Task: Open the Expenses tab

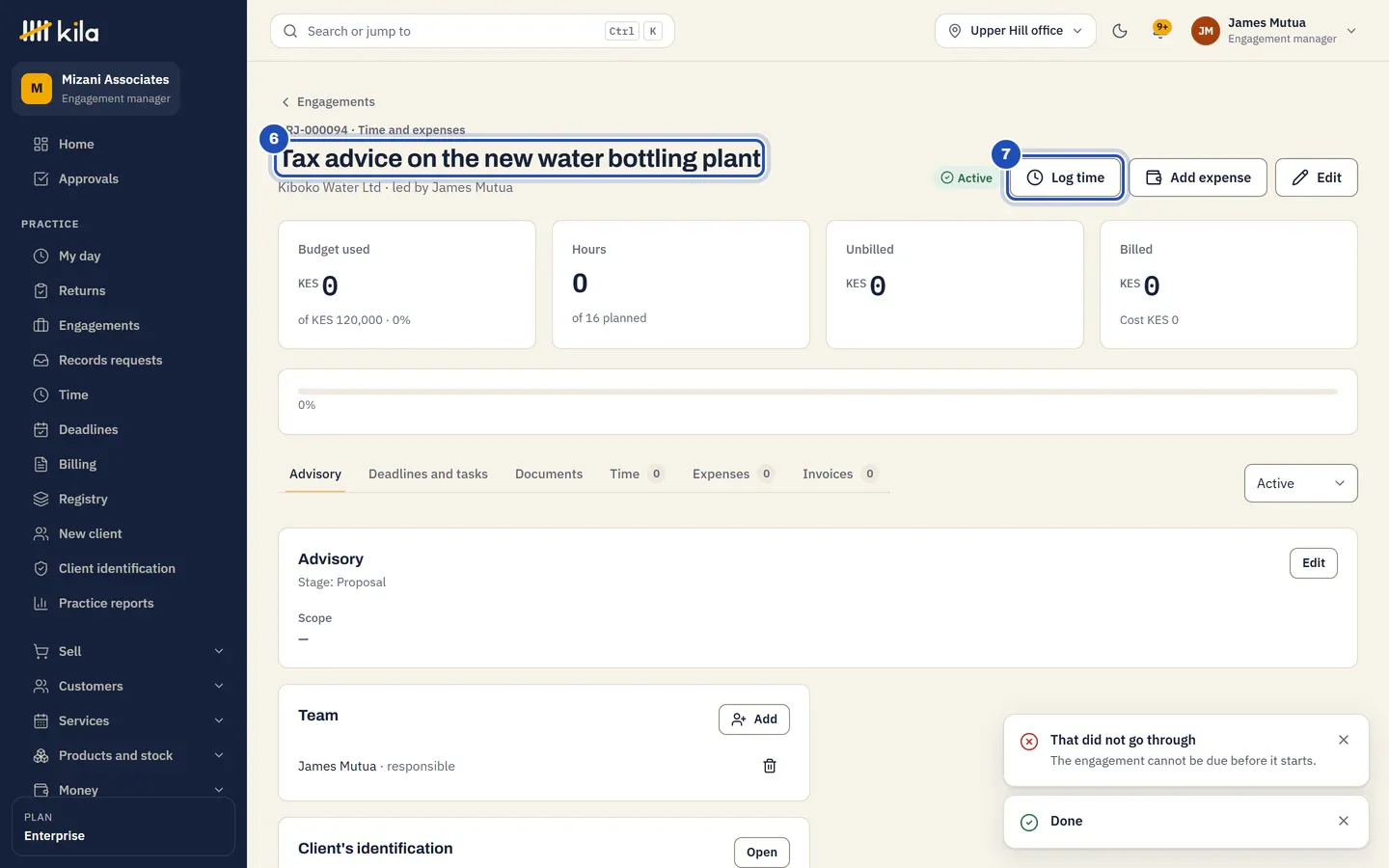Action: tap(732, 474)
